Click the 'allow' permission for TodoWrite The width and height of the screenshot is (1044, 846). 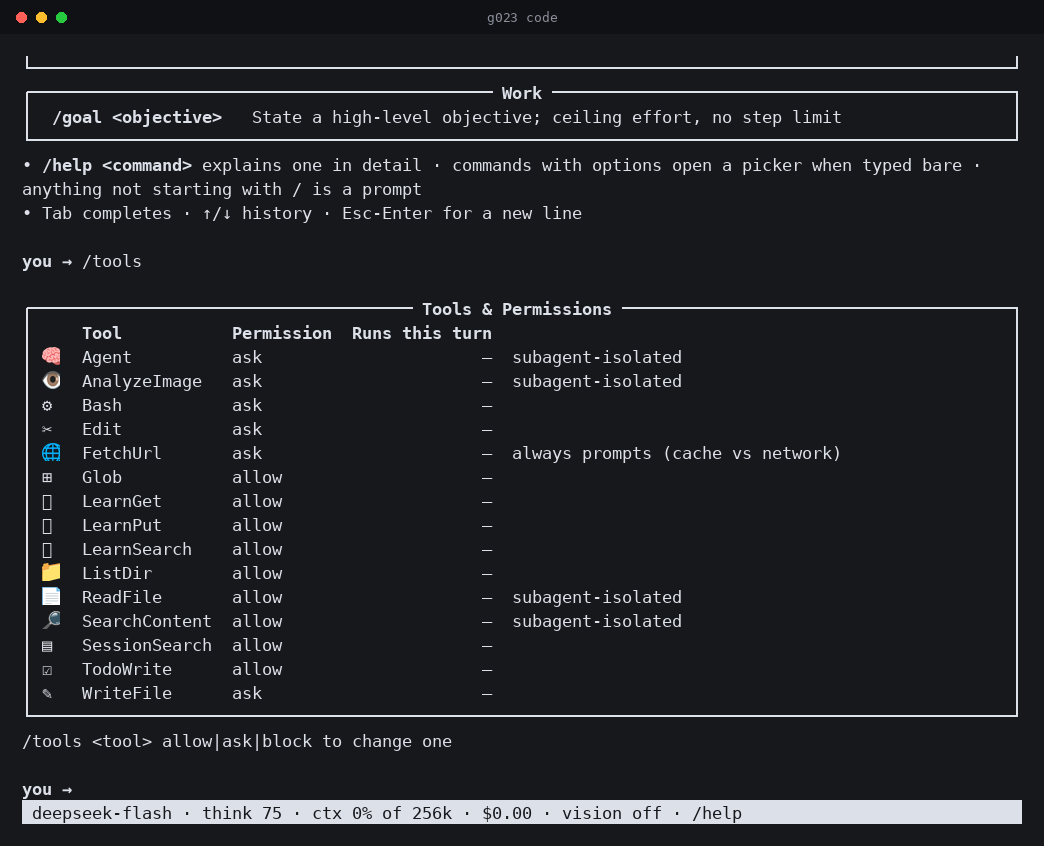pyautogui.click(x=257, y=669)
